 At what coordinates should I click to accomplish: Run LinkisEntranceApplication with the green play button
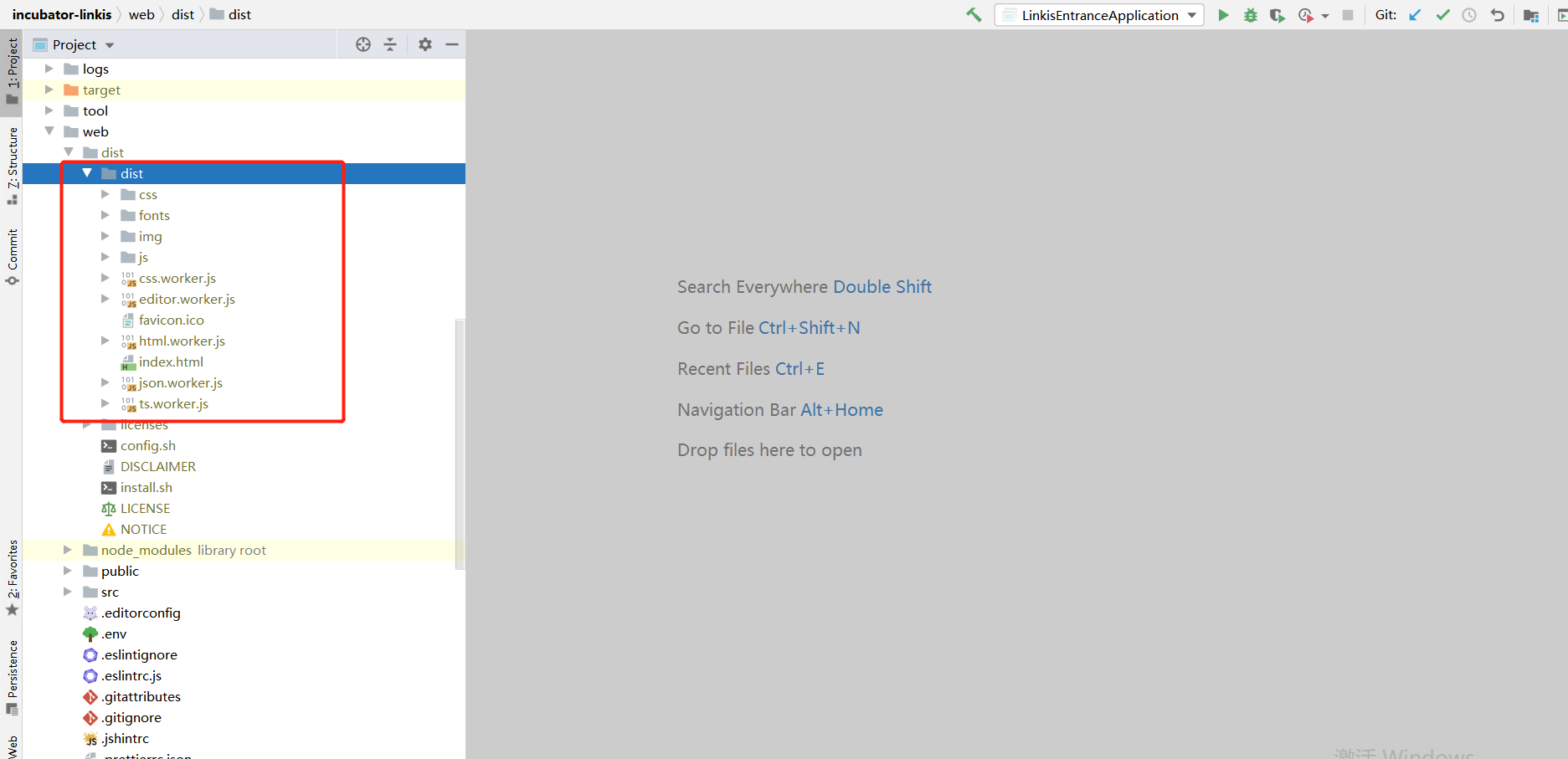(1223, 15)
